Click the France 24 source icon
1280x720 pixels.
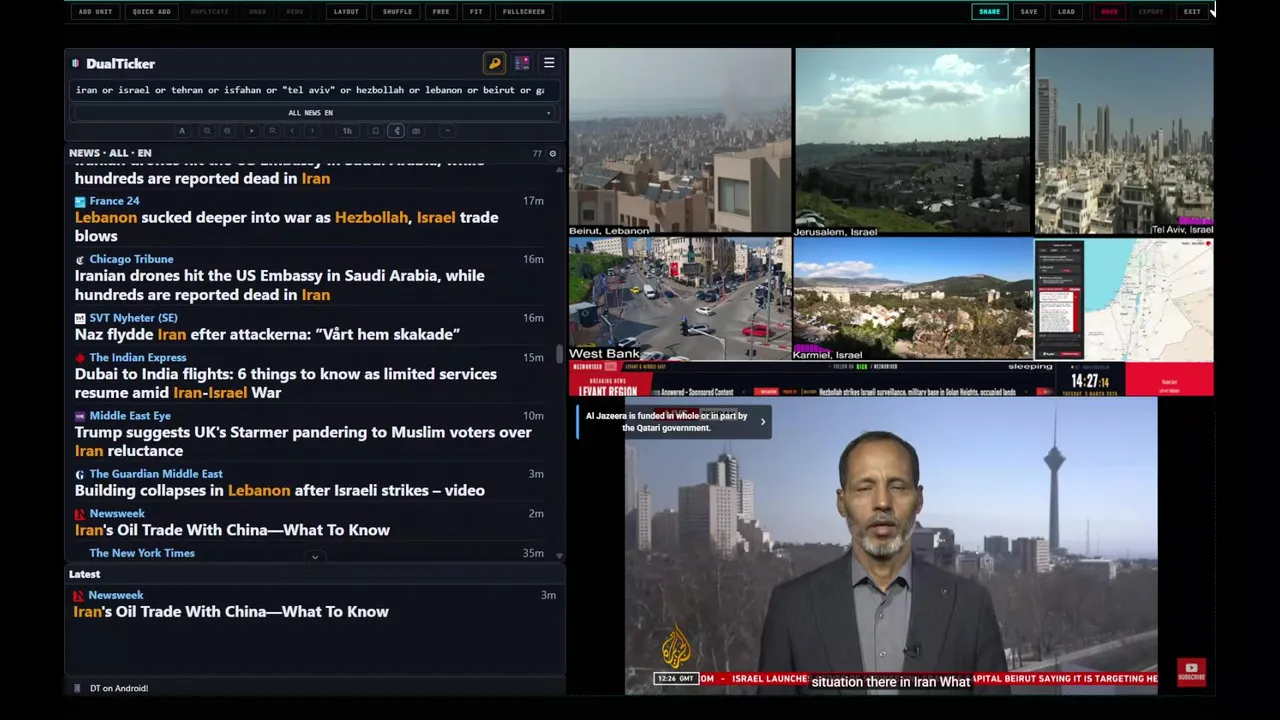(x=80, y=201)
